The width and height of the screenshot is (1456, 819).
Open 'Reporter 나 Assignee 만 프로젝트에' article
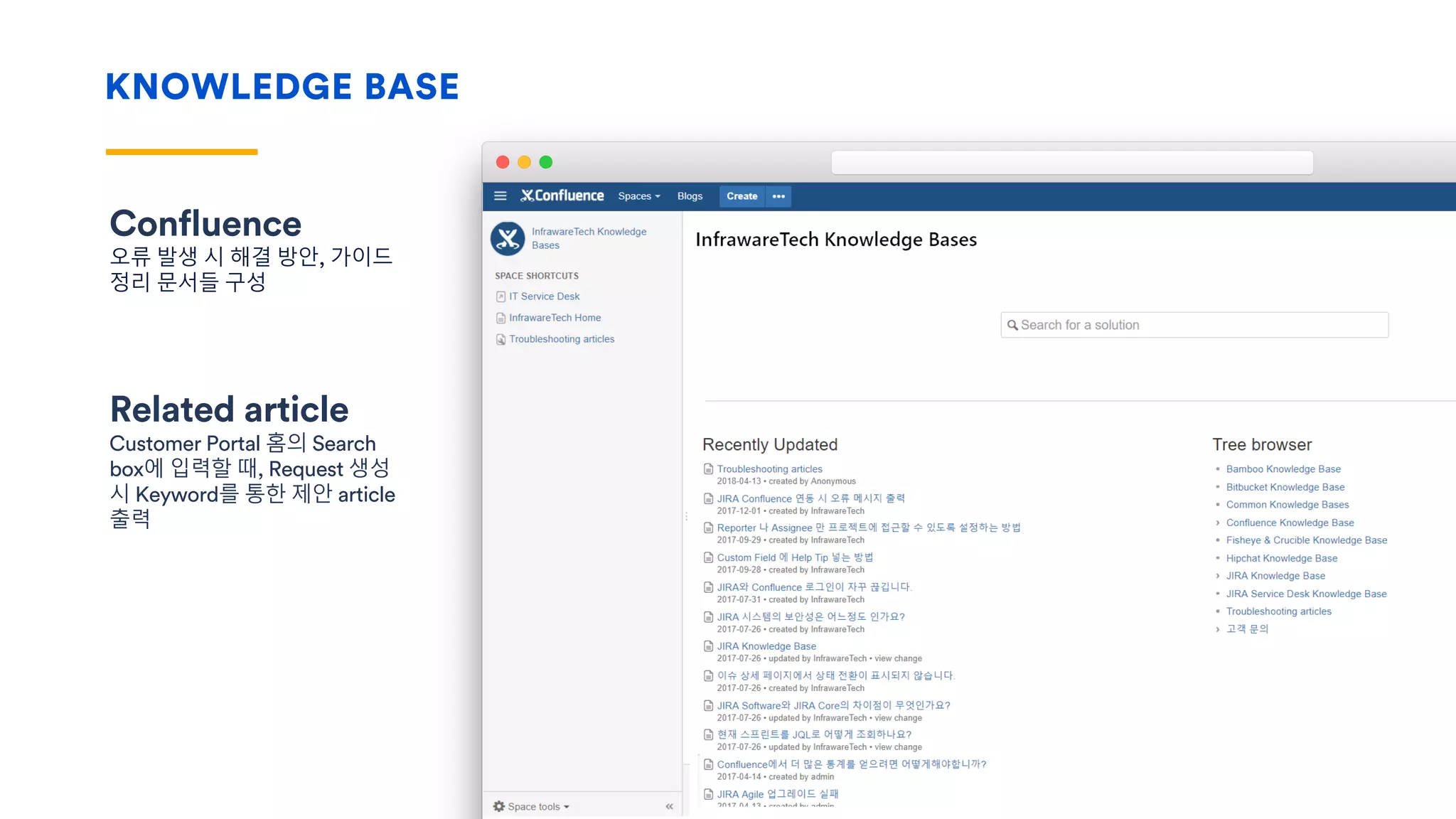[869, 528]
